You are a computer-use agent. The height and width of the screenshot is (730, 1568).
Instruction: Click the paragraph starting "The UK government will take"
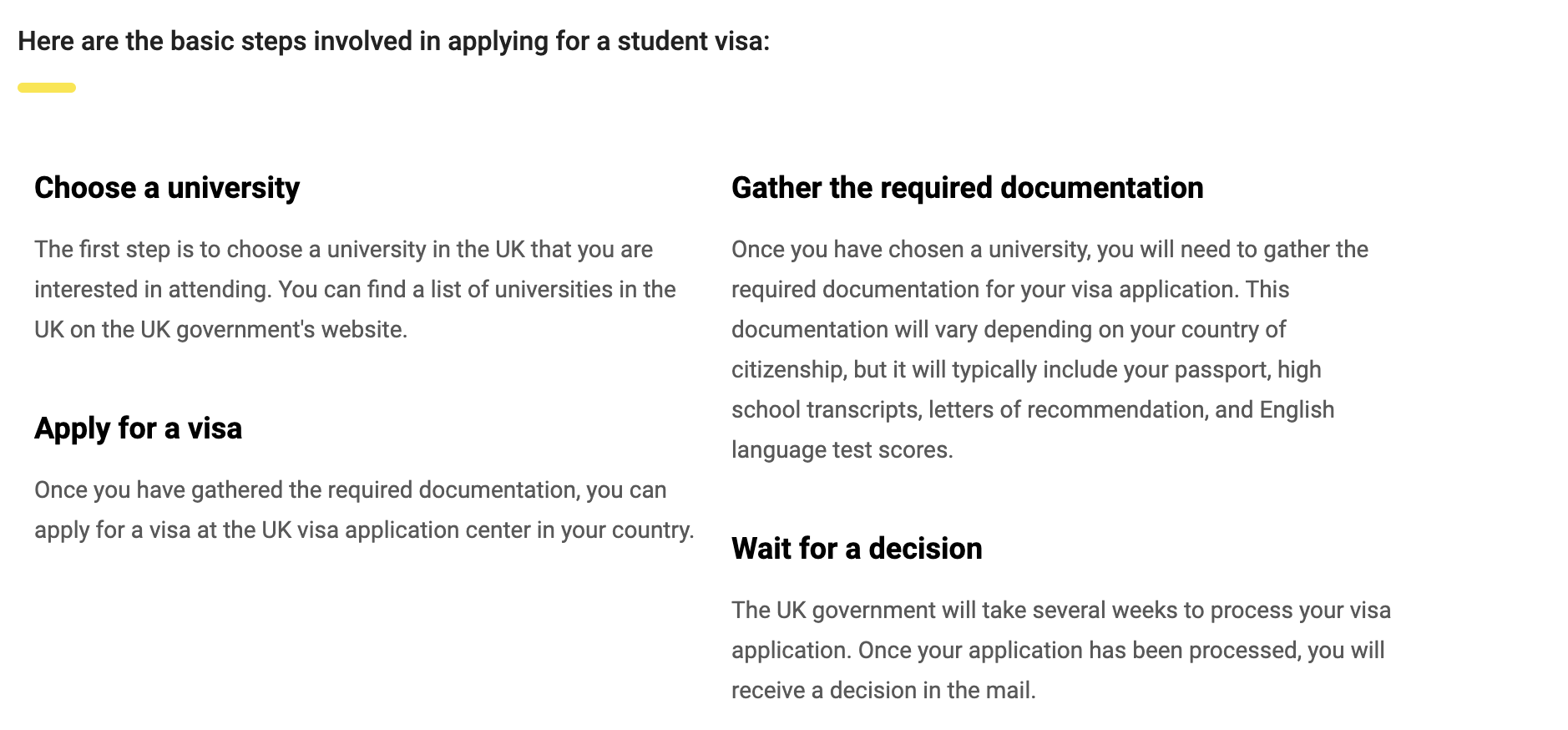coord(1060,650)
